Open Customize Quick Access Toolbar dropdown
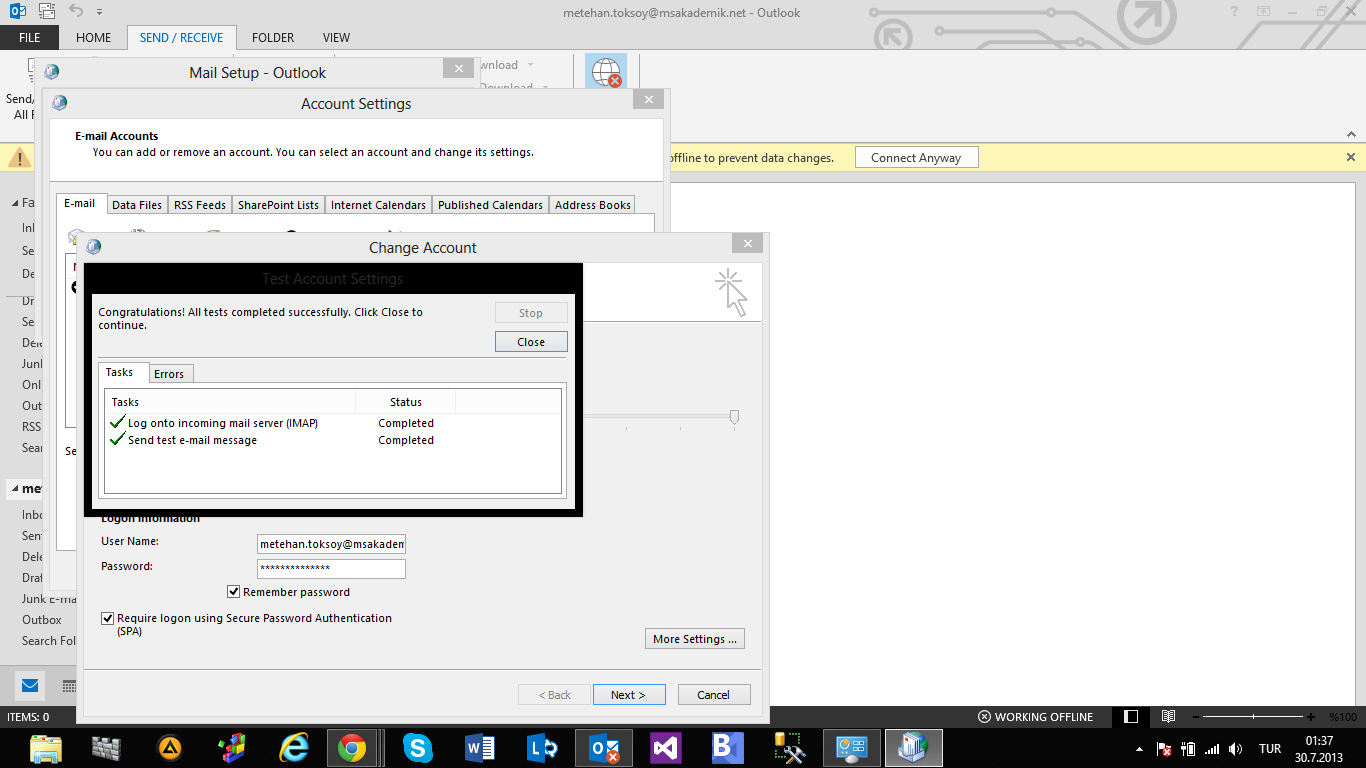This screenshot has height=768, width=1366. (100, 12)
